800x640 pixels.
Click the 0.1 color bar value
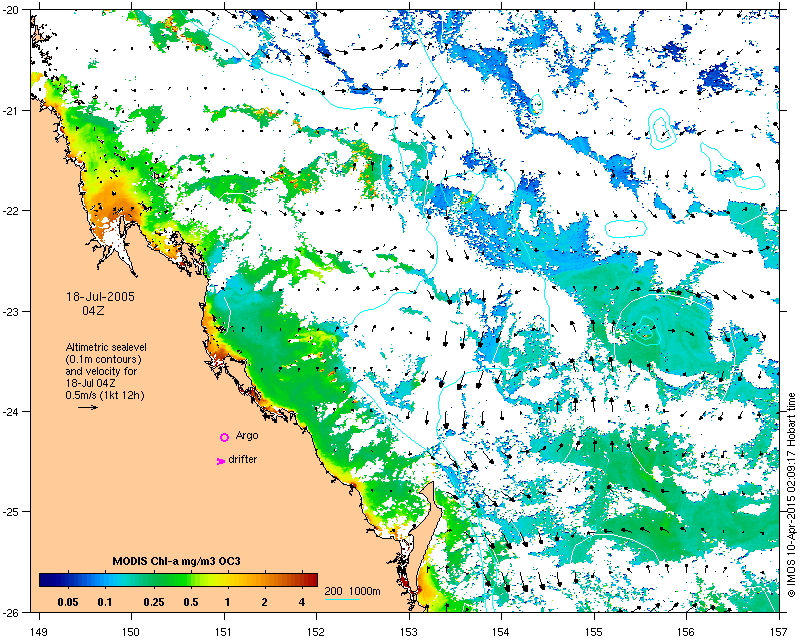(105, 602)
